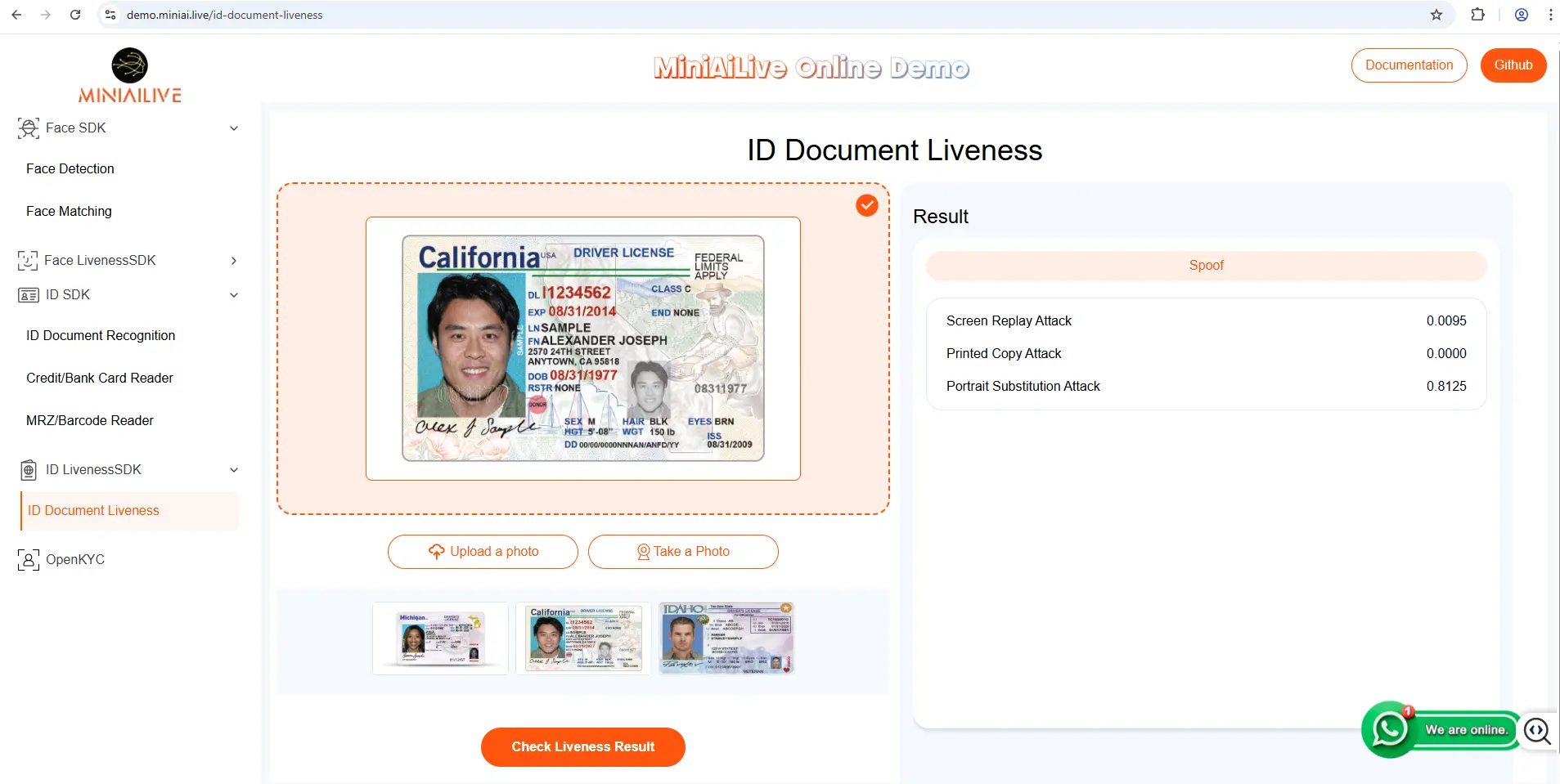Open Face Detection from the sidebar

[x=70, y=168]
